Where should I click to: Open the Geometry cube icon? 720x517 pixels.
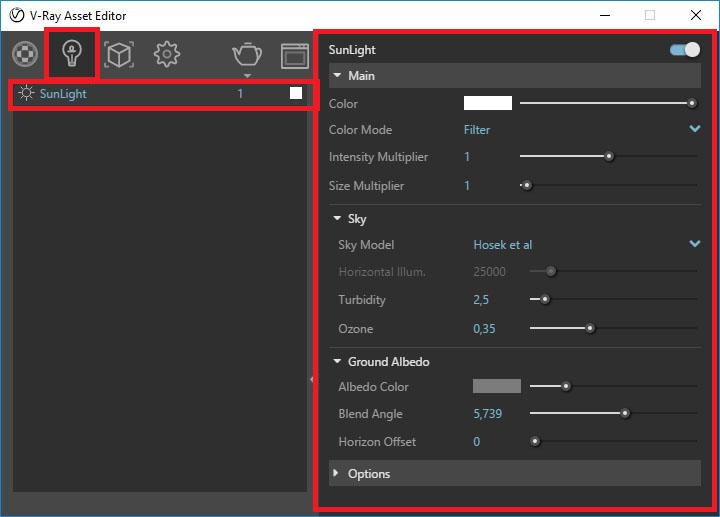point(119,55)
